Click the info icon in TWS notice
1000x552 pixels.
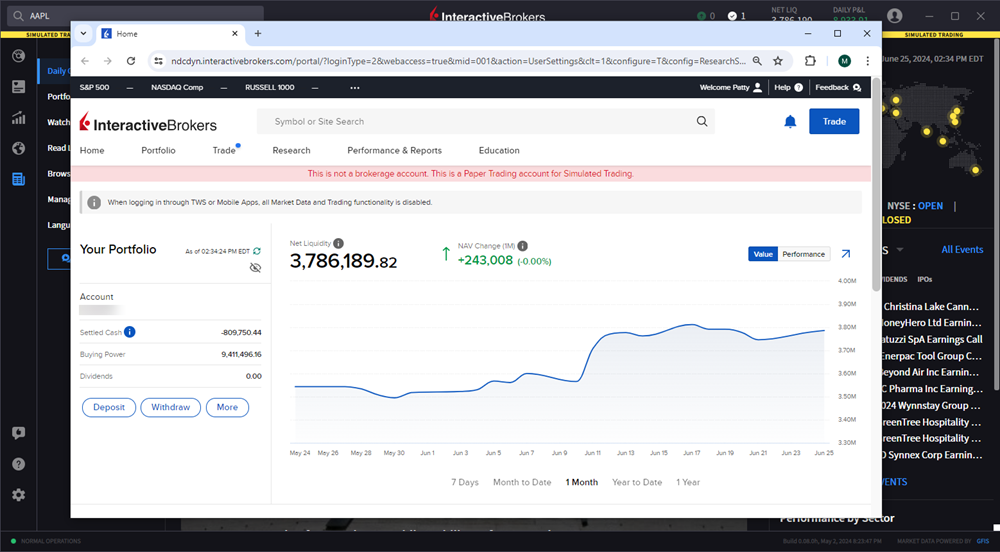(94, 202)
